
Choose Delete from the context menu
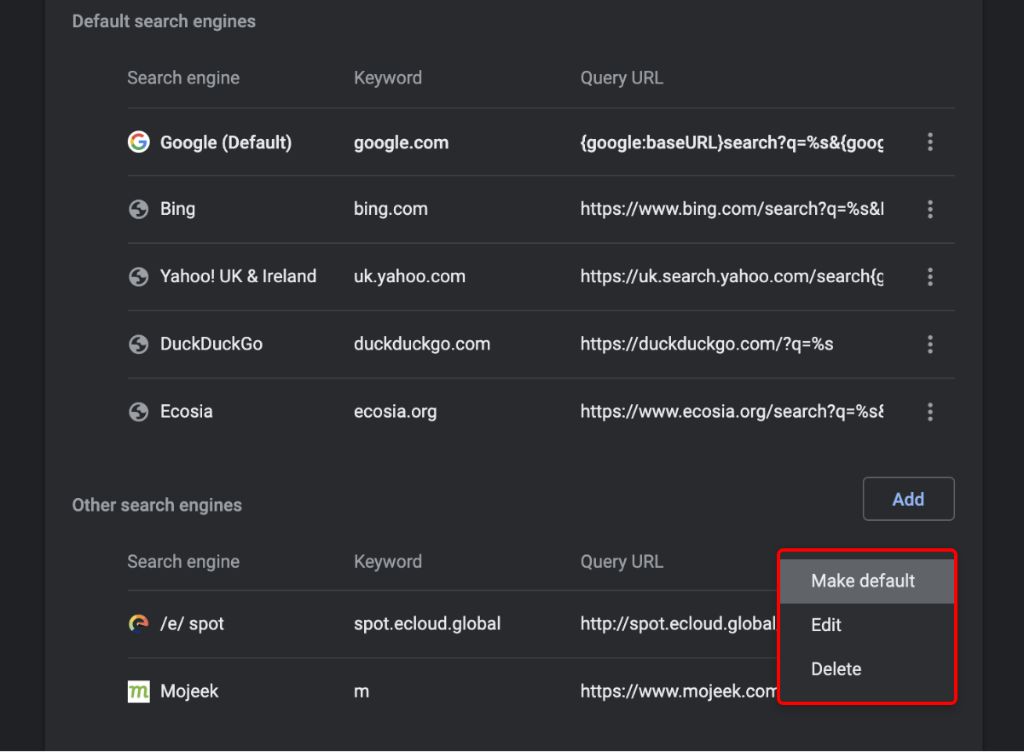867,669
